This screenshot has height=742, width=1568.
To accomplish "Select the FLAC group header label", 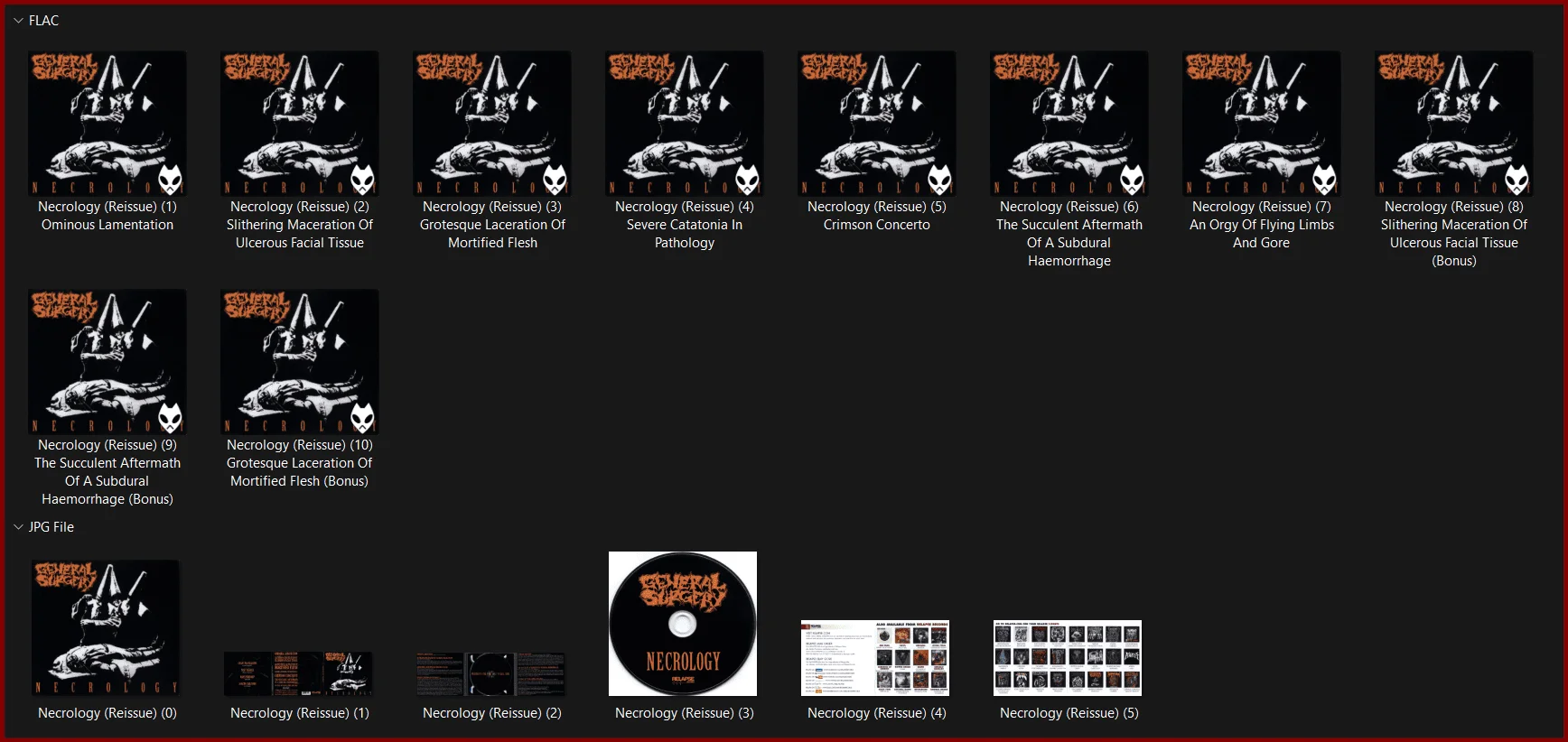I will (43, 21).
